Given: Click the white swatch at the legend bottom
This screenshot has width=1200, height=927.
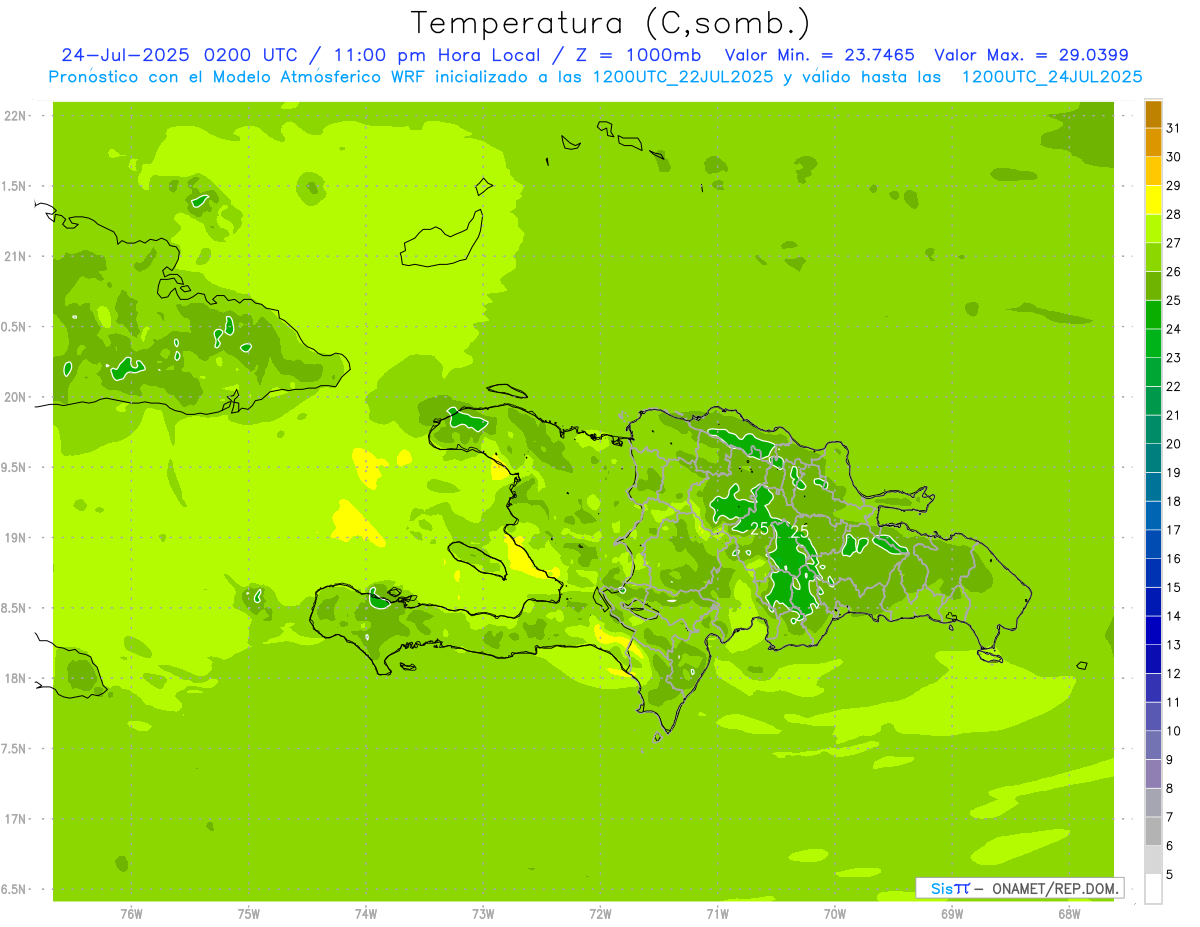Looking at the screenshot, I should pyautogui.click(x=1153, y=889).
